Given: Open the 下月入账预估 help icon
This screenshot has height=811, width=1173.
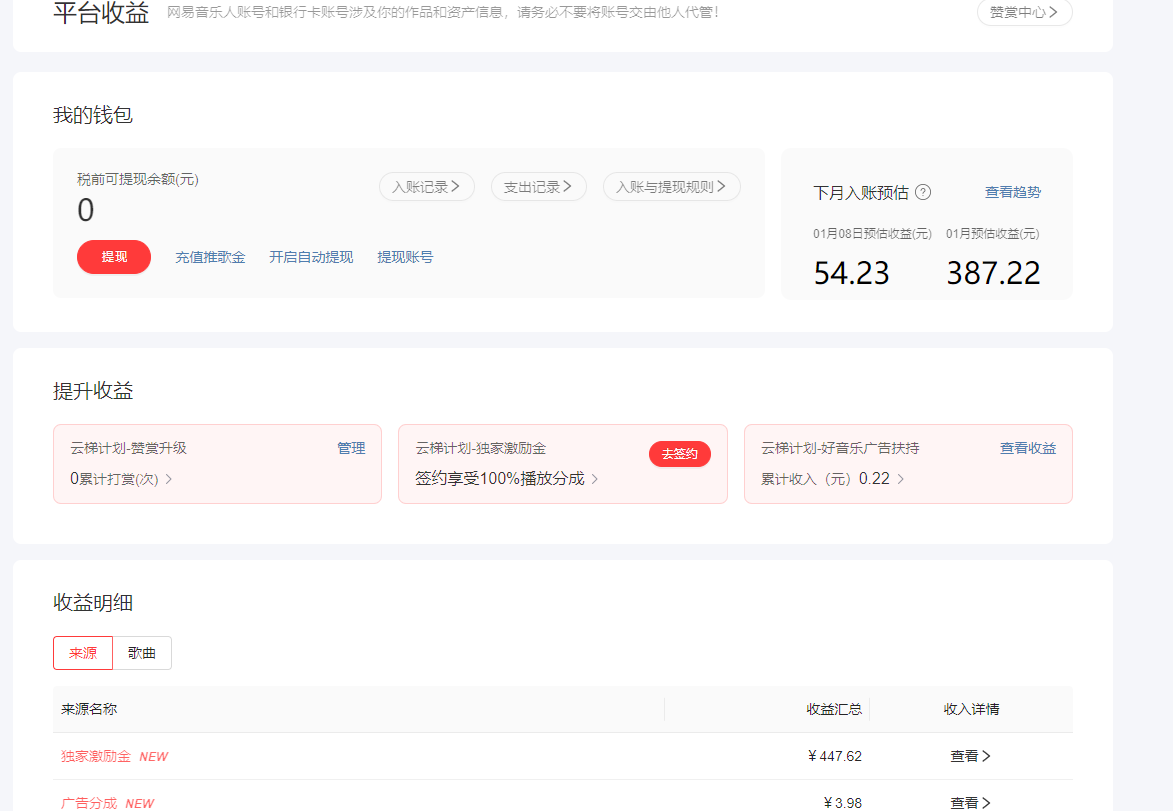Looking at the screenshot, I should (x=925, y=191).
